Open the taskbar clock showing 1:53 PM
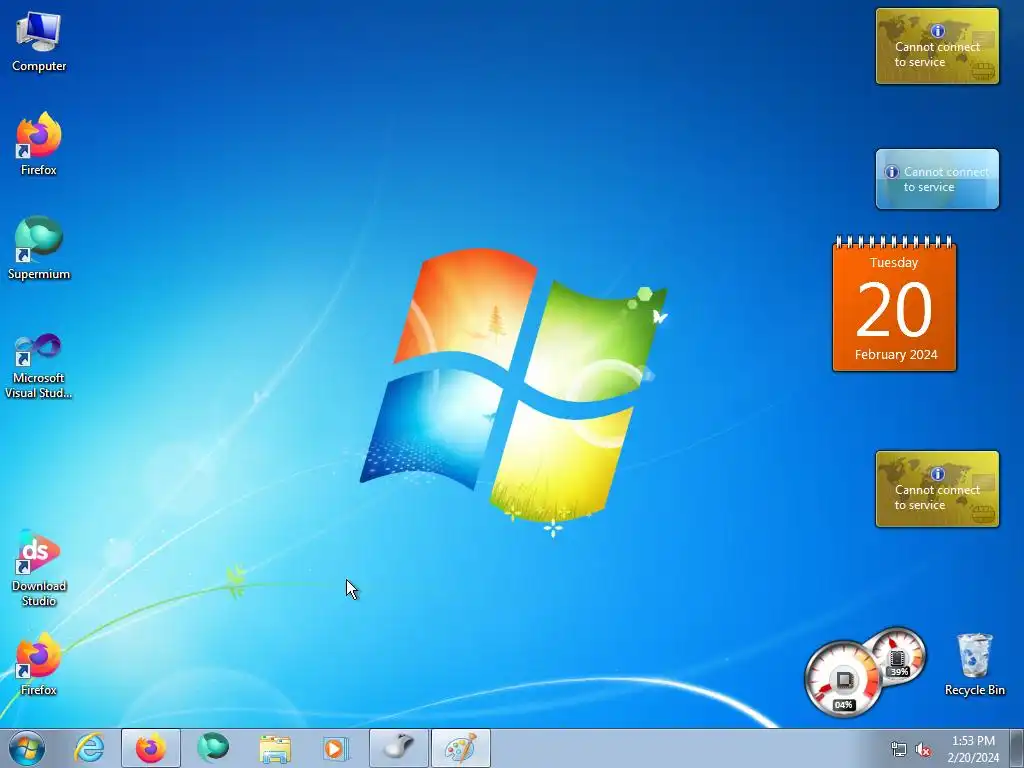The image size is (1024, 768). 973,749
